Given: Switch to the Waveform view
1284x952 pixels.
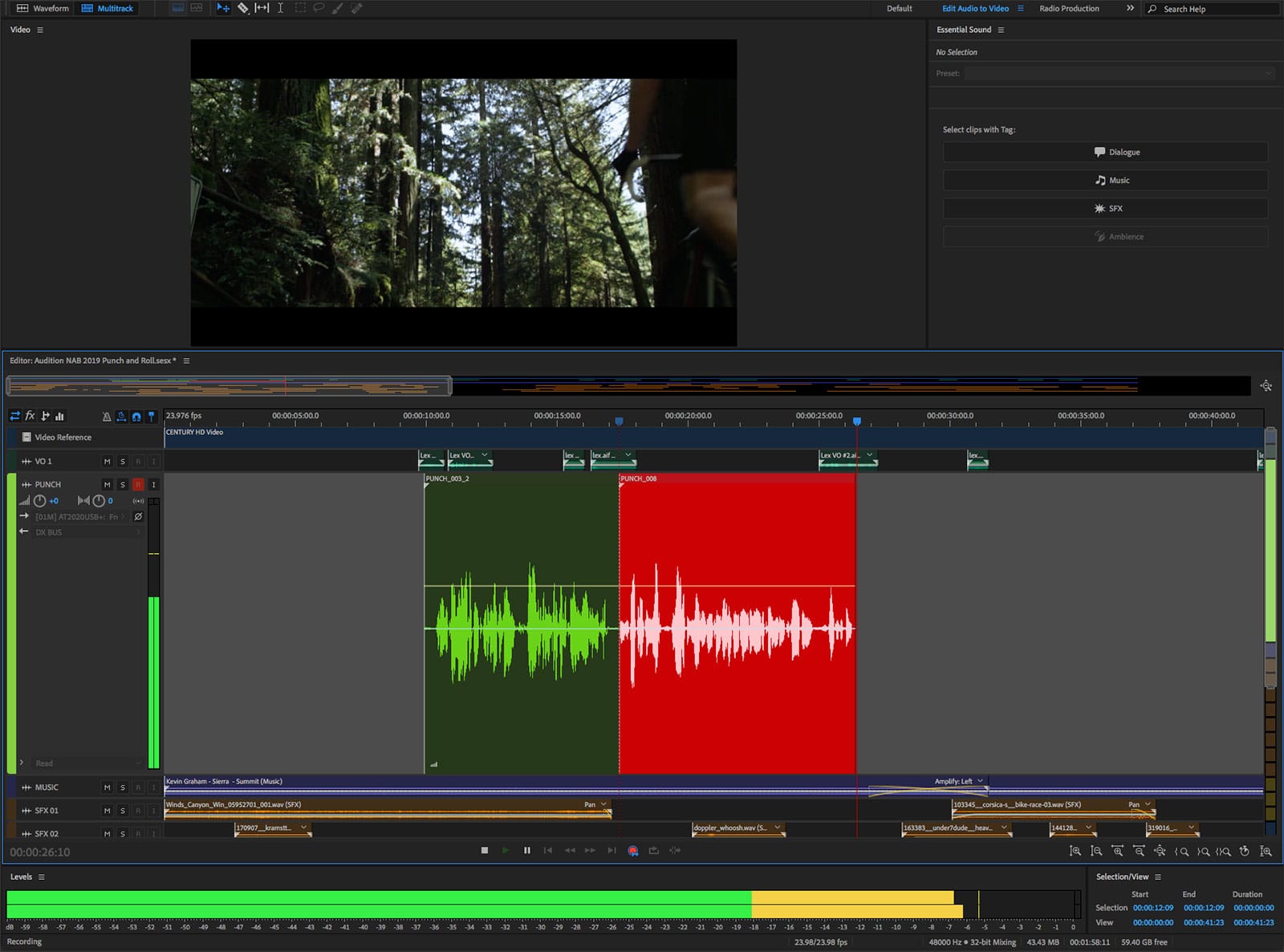Looking at the screenshot, I should pos(43,8).
